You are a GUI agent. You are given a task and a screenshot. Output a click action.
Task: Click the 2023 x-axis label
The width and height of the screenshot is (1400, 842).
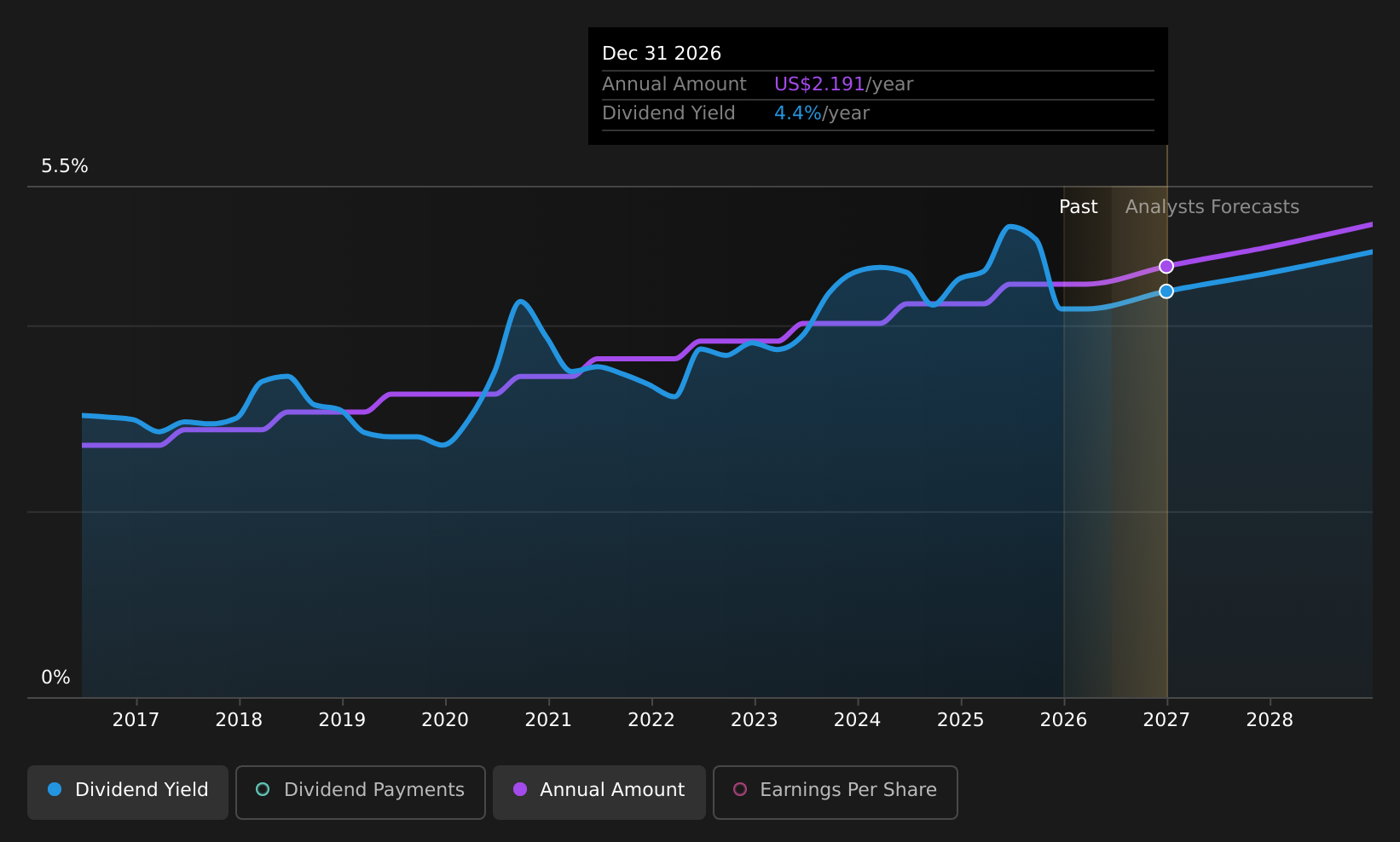pos(755,720)
